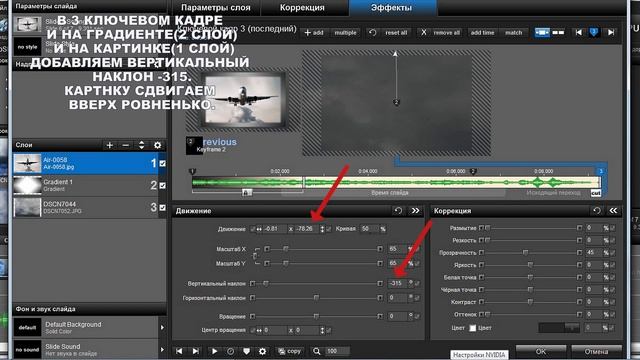Toggle keyframe checkbox at right of Вертикальный наклон
Screen dimensions: 640x360
[417, 283]
